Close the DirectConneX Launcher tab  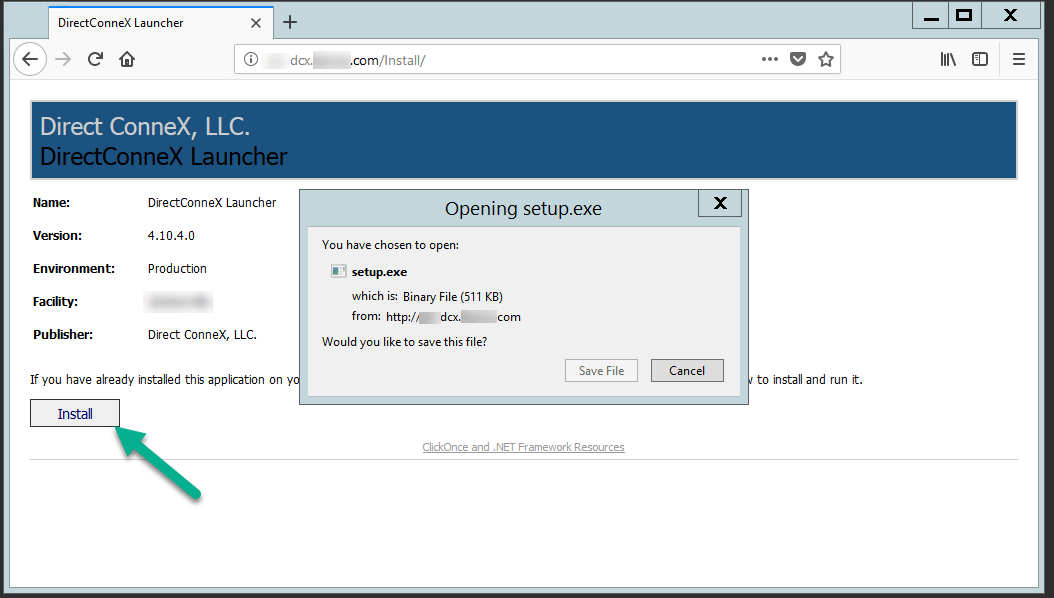pos(255,23)
